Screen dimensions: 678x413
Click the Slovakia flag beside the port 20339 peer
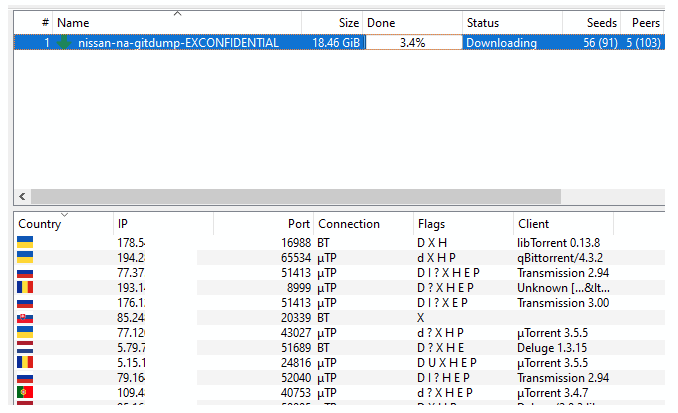[25, 317]
